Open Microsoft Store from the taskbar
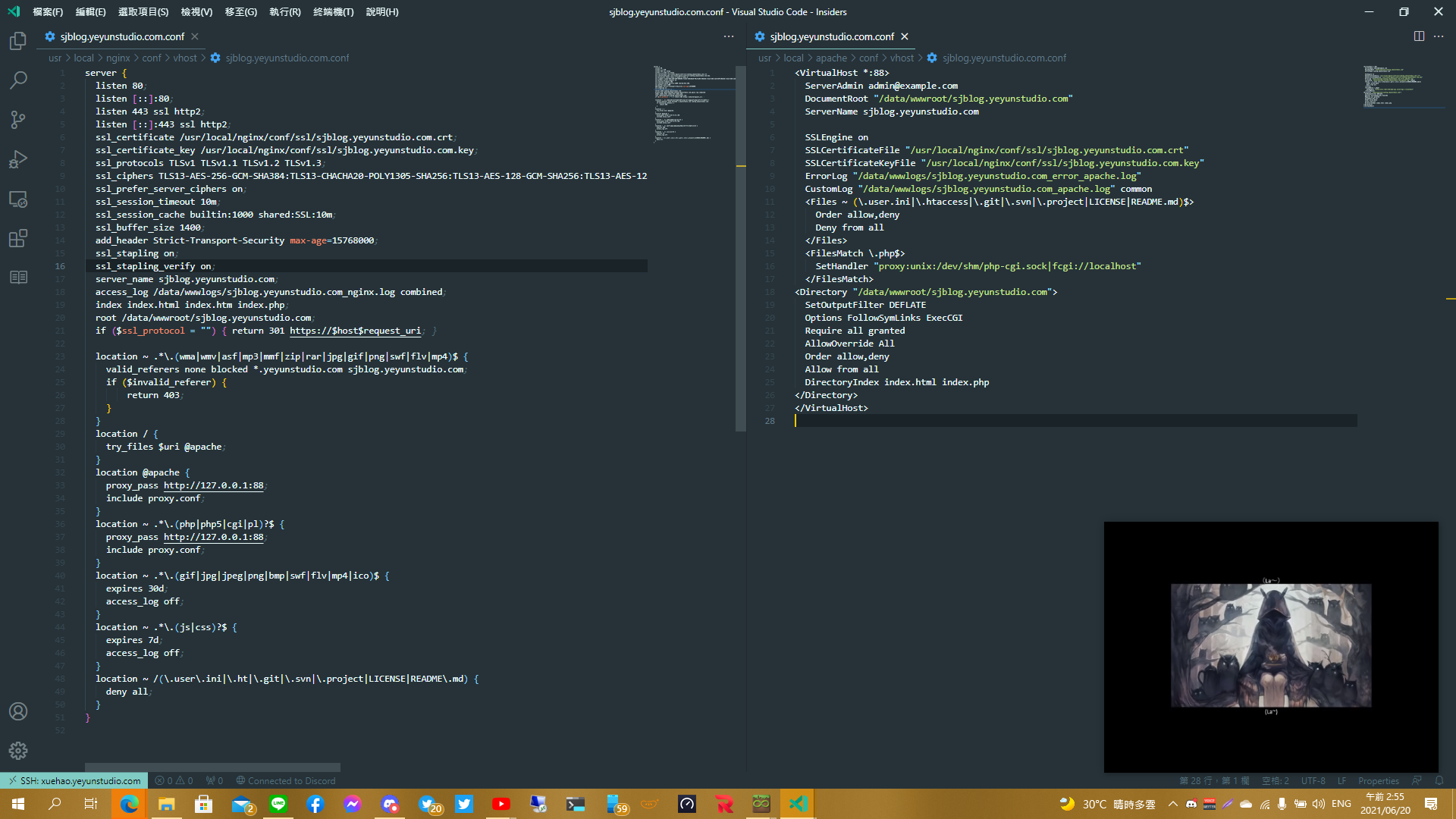Viewport: 1456px width, 819px height. tap(203, 804)
